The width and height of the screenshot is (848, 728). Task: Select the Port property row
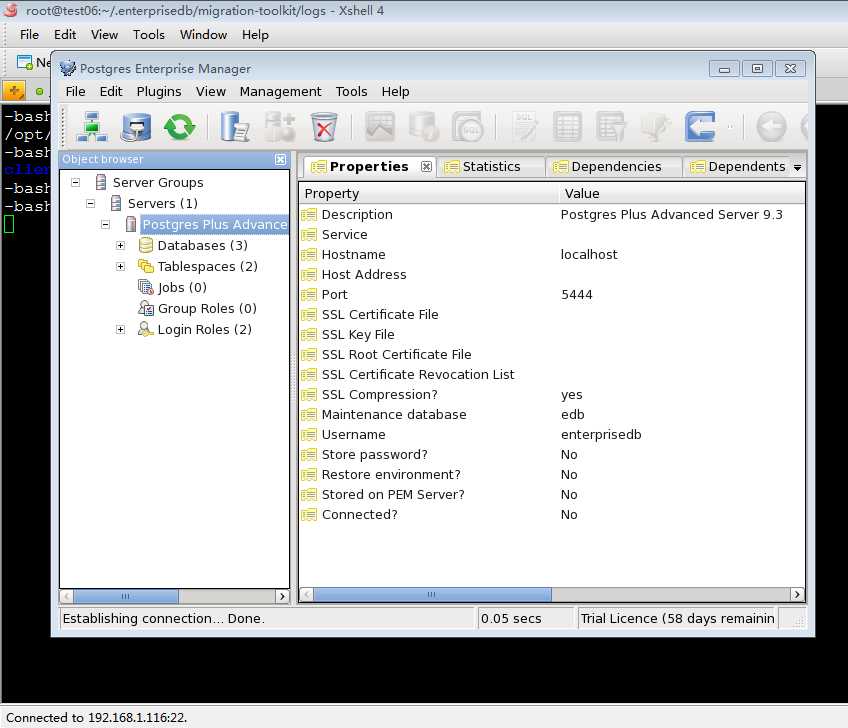pos(552,294)
